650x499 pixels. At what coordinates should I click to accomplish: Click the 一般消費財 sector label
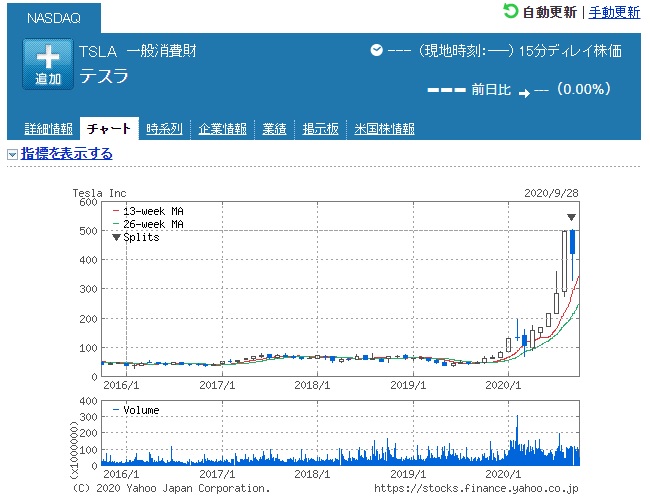[161, 51]
